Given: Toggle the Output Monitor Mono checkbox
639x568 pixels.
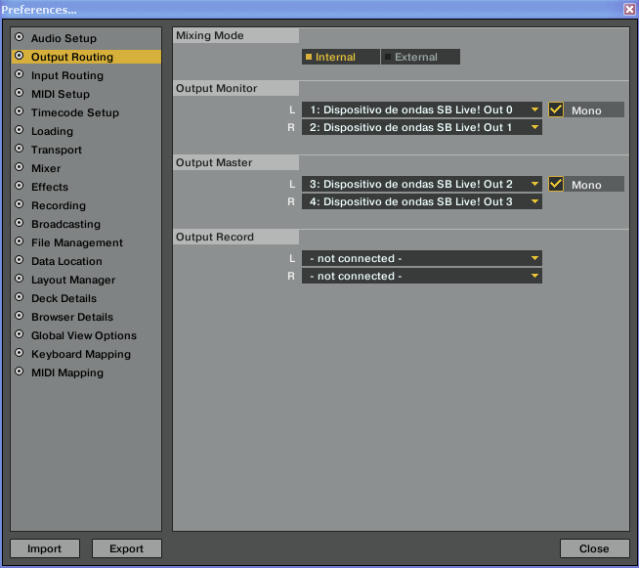Looking at the screenshot, I should 556,110.
